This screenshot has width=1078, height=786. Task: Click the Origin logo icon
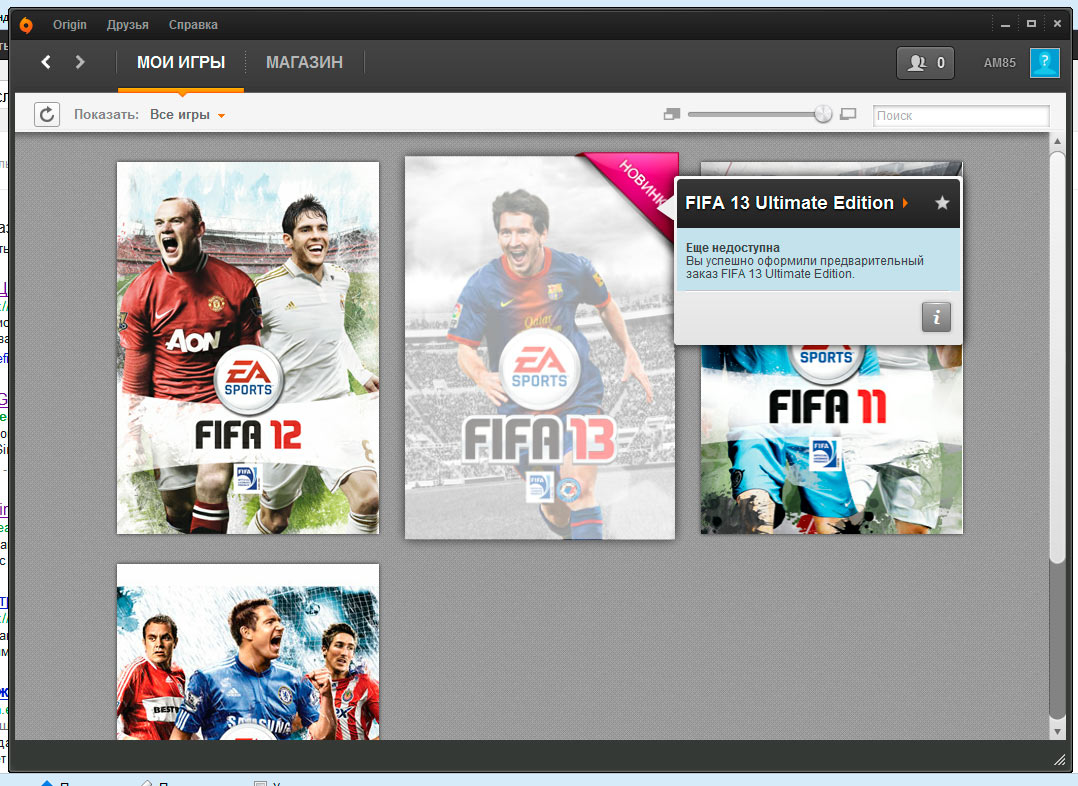tap(26, 25)
